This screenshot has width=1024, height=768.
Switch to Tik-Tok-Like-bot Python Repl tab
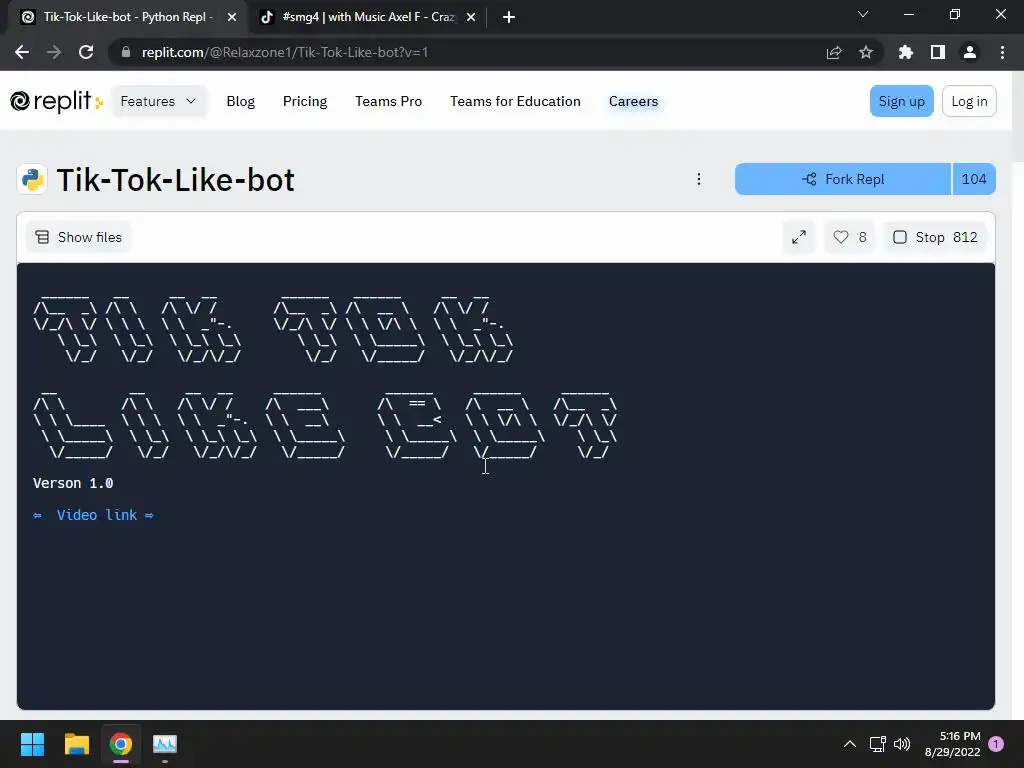tap(124, 17)
